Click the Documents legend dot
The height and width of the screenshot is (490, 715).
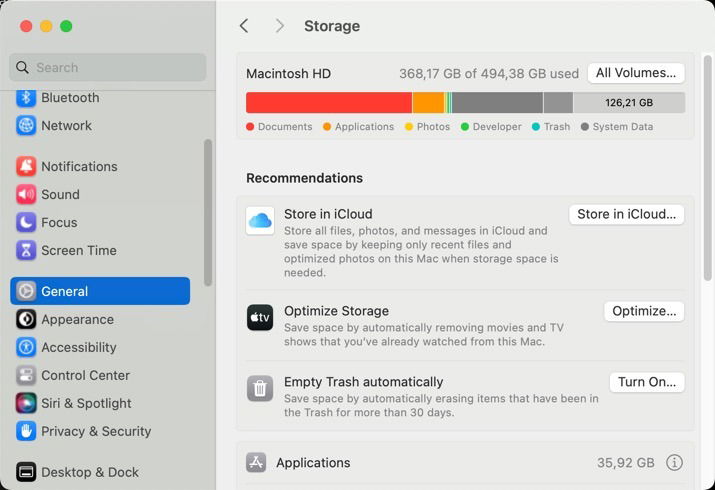tap(250, 127)
